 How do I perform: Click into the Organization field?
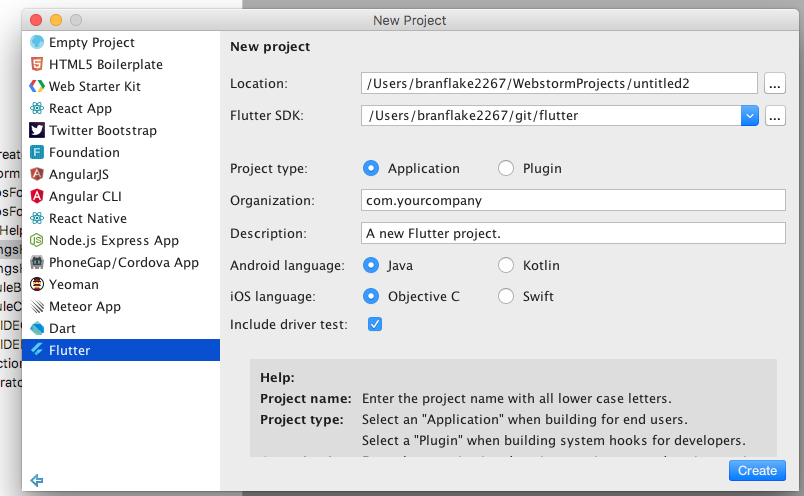(573, 200)
